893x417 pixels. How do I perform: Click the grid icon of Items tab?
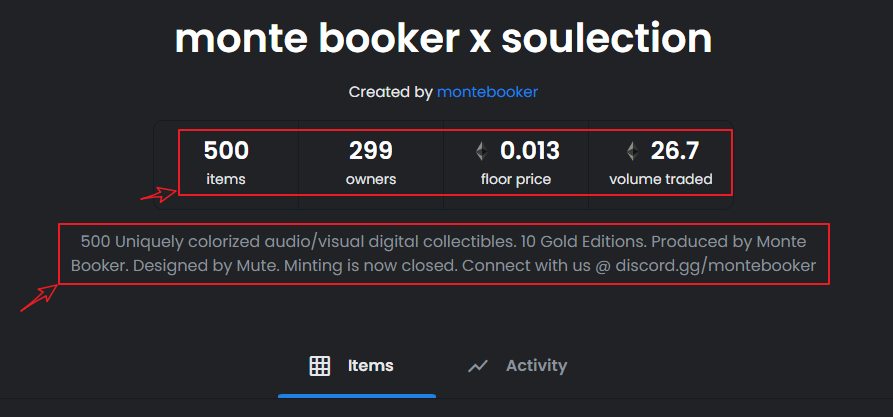(x=319, y=366)
